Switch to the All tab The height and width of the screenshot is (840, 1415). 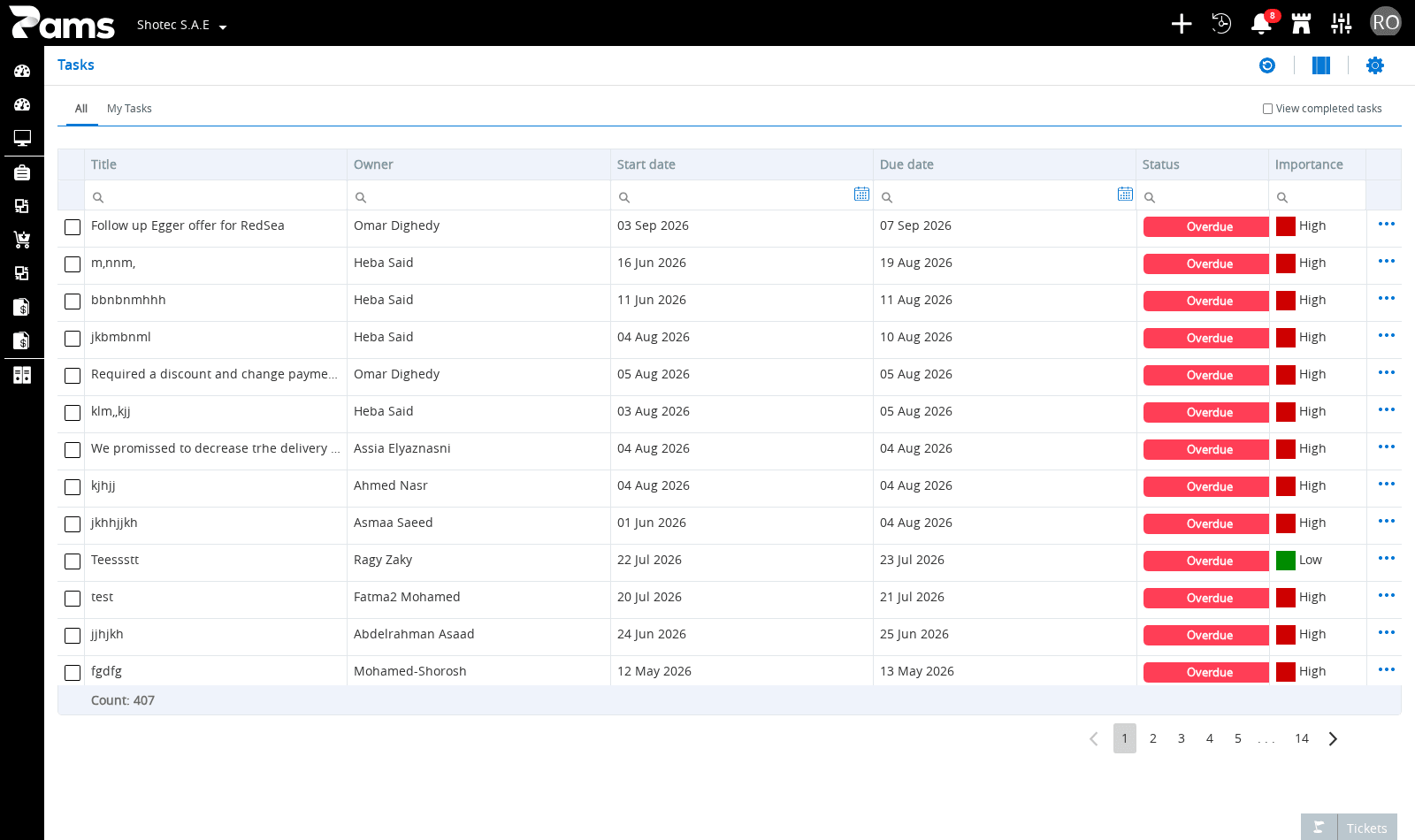tap(81, 109)
